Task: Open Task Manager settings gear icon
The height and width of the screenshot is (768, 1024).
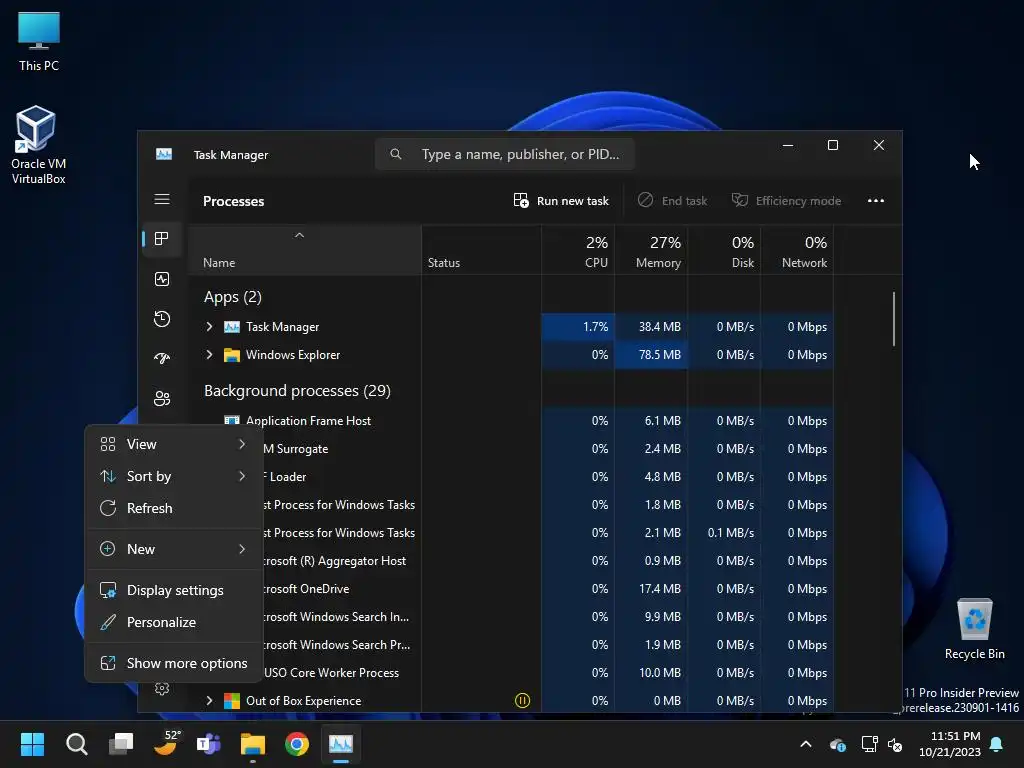Action: point(162,688)
